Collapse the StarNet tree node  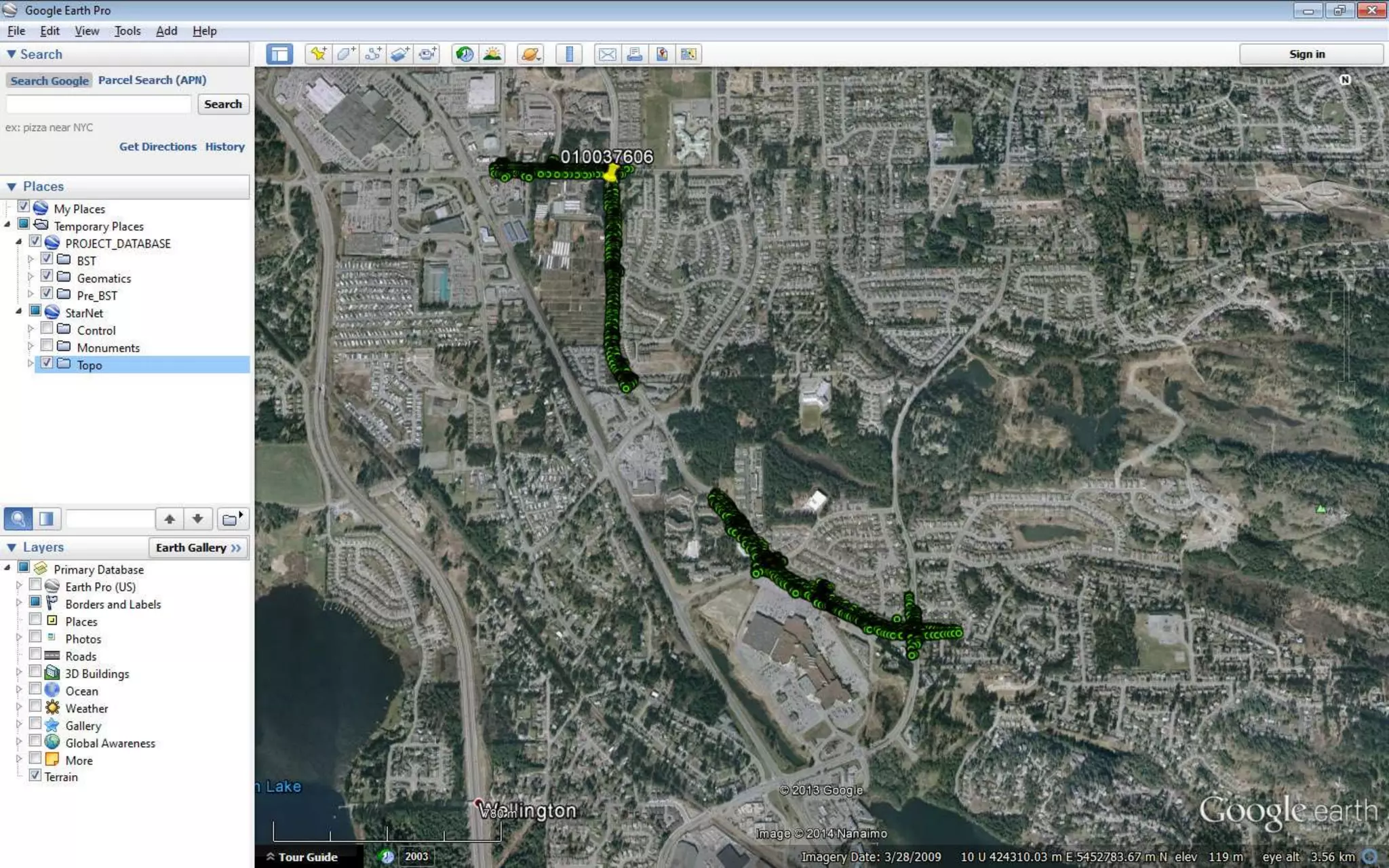[19, 311]
